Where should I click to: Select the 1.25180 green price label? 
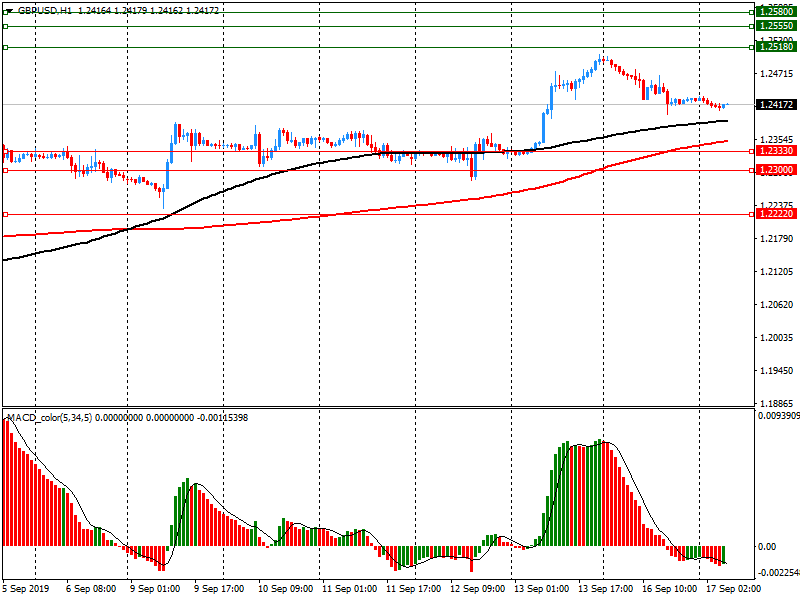(x=776, y=47)
